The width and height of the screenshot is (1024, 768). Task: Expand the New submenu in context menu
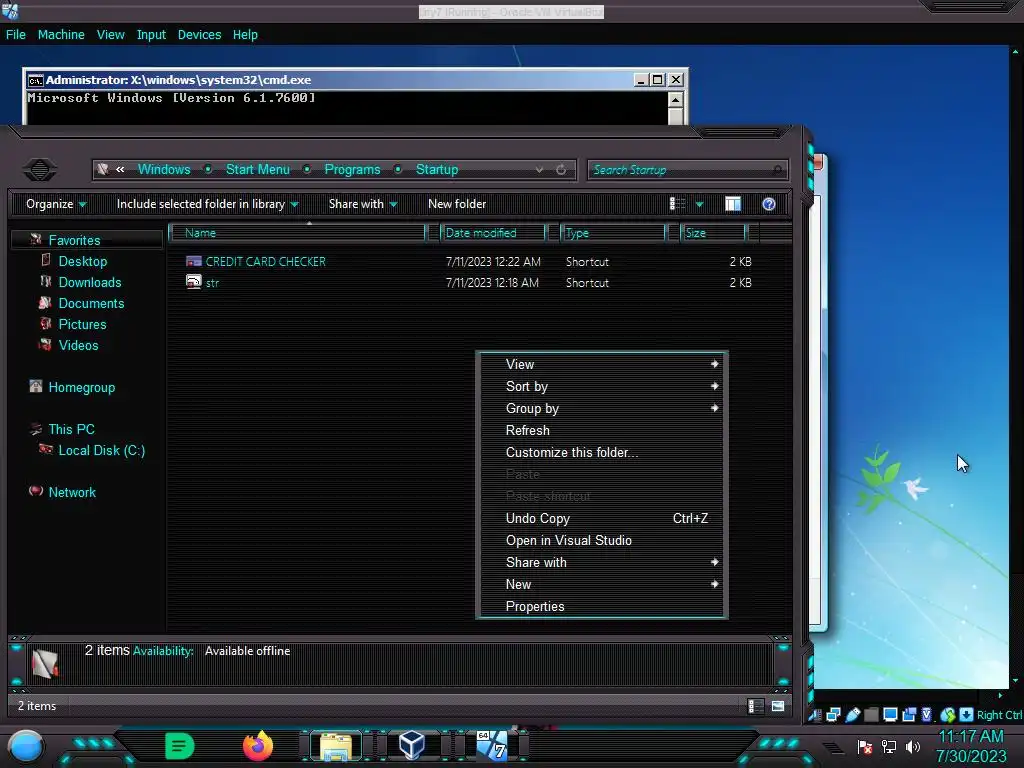coord(602,584)
